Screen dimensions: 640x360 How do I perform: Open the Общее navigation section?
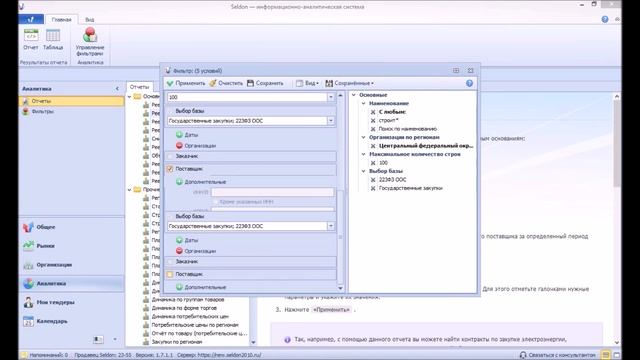tap(71, 227)
